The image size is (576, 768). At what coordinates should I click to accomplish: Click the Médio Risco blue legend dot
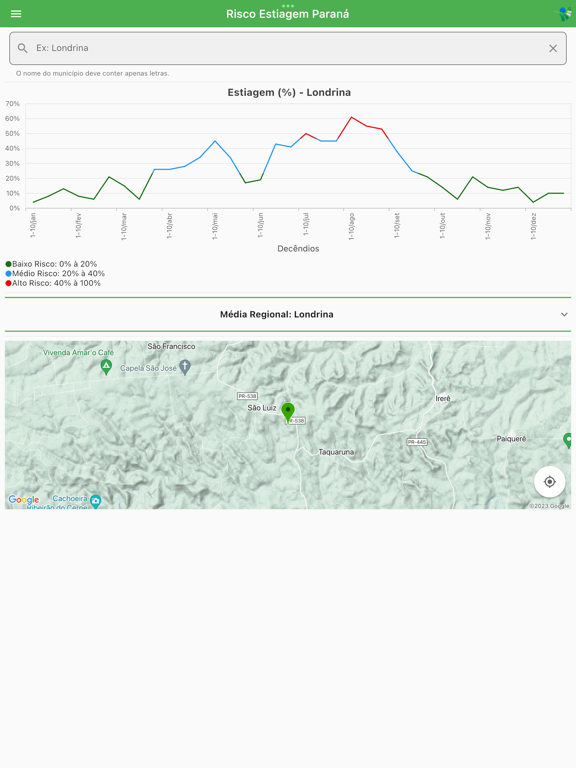coord(8,274)
